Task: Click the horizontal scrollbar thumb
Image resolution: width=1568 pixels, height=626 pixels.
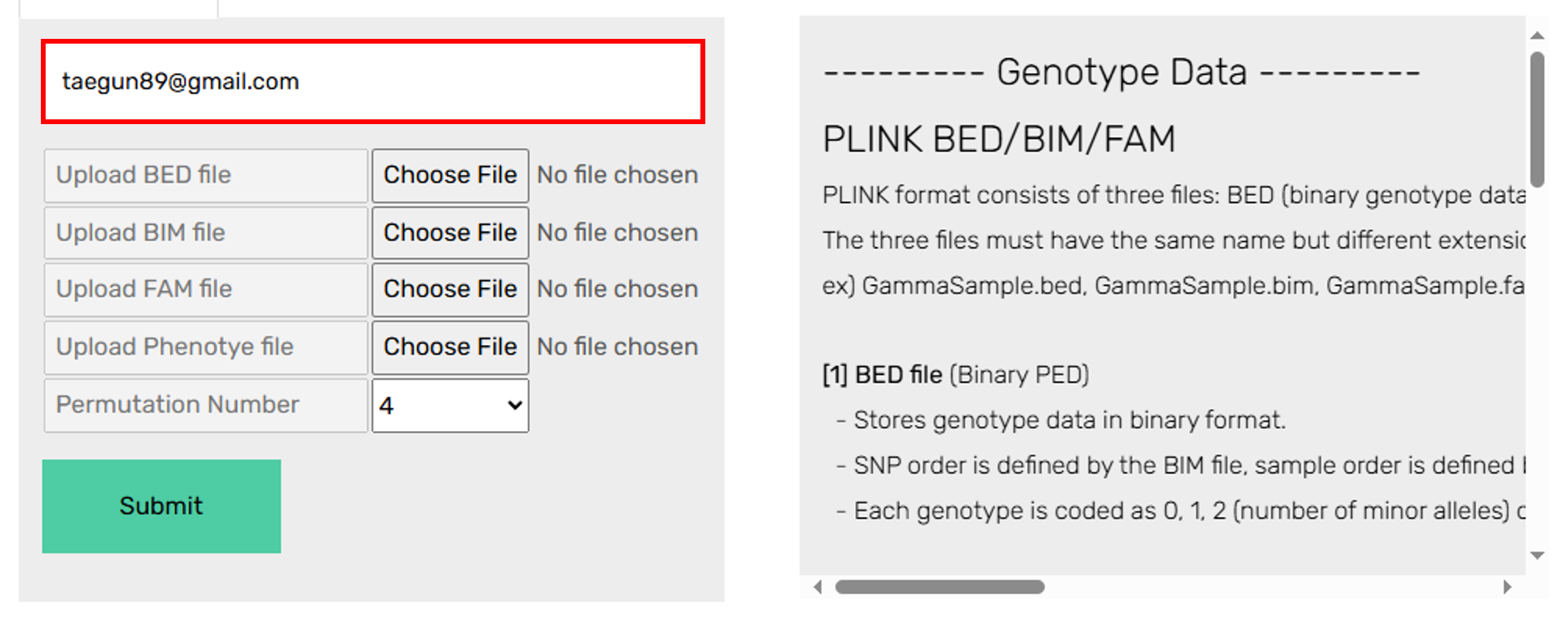Action: [940, 586]
